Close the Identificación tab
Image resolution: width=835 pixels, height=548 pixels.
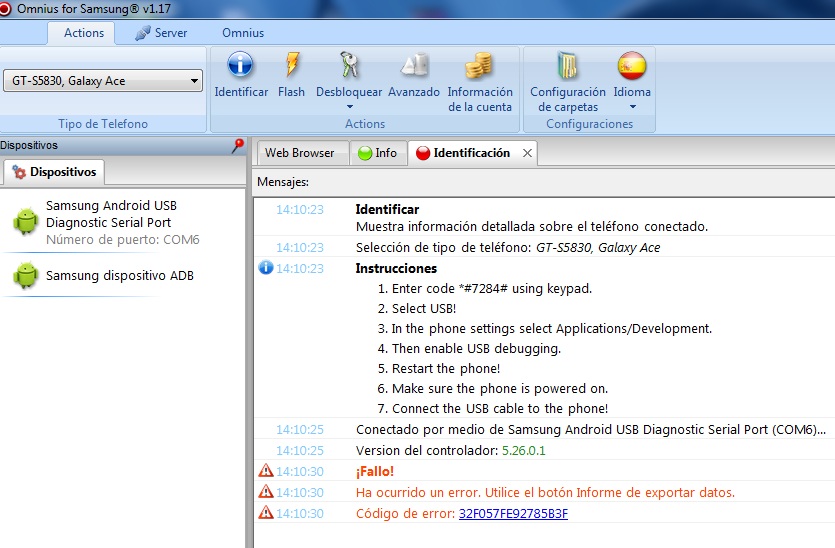click(527, 153)
